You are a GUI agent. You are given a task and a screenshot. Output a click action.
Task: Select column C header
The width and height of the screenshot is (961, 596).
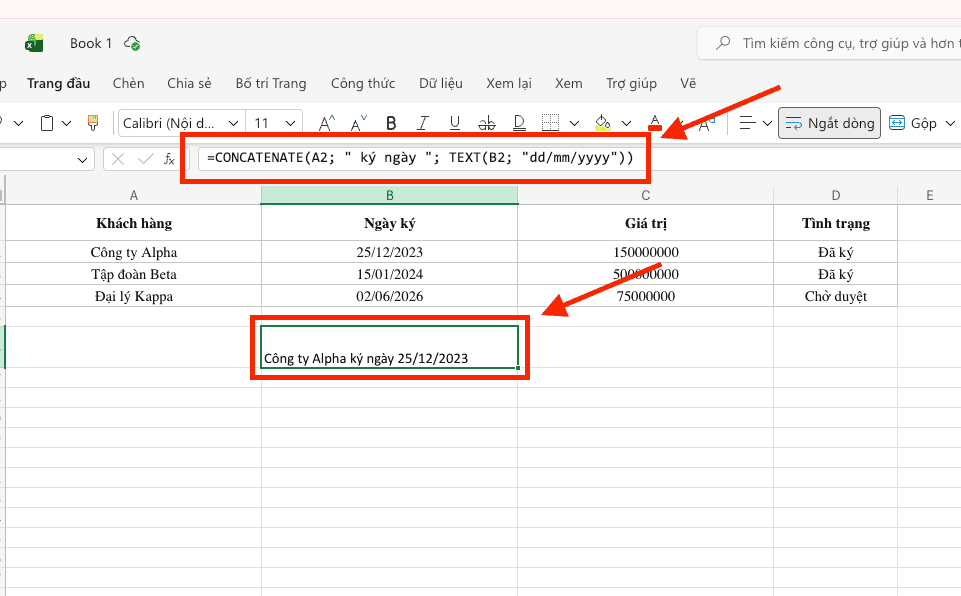point(645,196)
